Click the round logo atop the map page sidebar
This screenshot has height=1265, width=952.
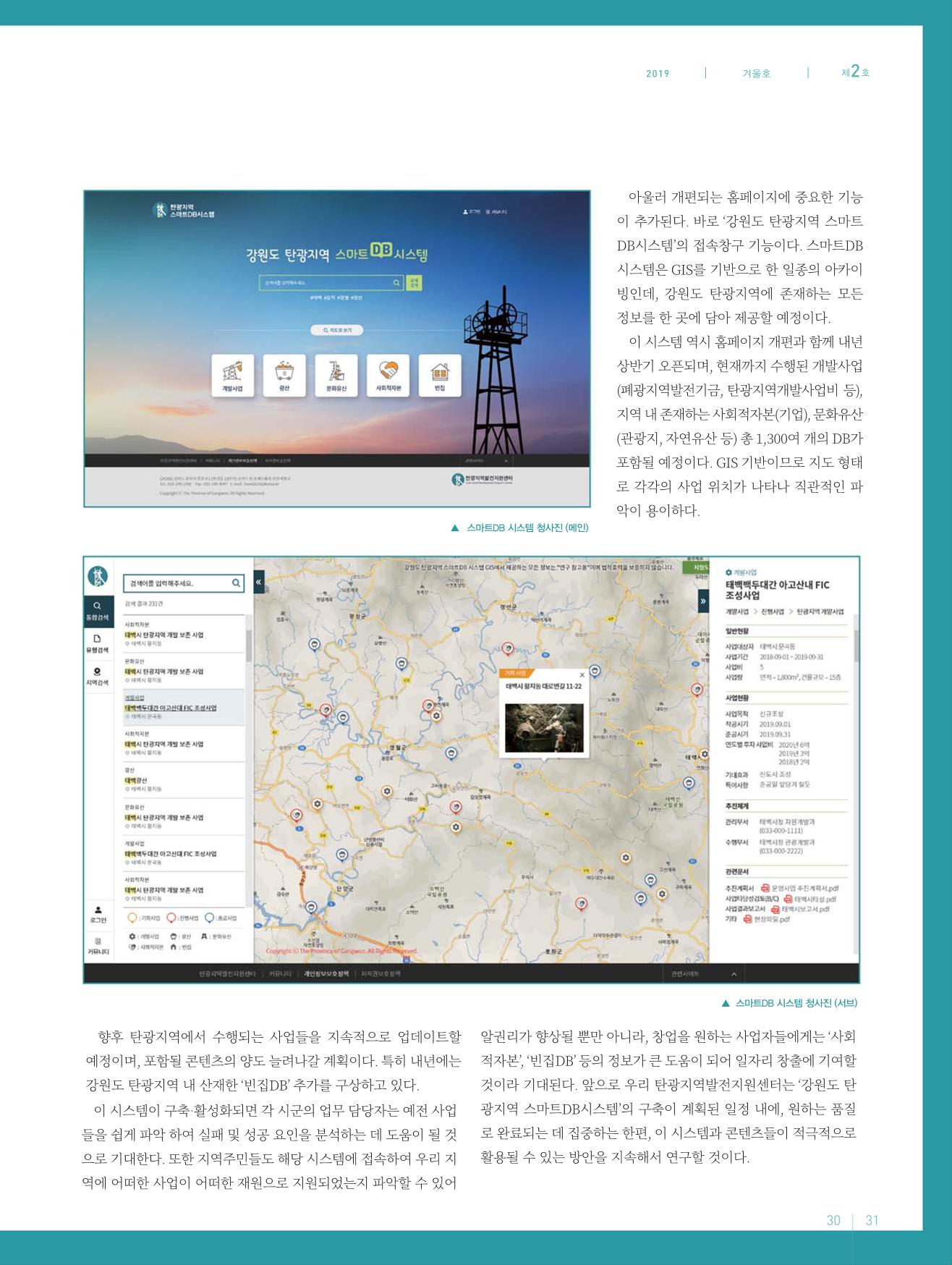98,575
